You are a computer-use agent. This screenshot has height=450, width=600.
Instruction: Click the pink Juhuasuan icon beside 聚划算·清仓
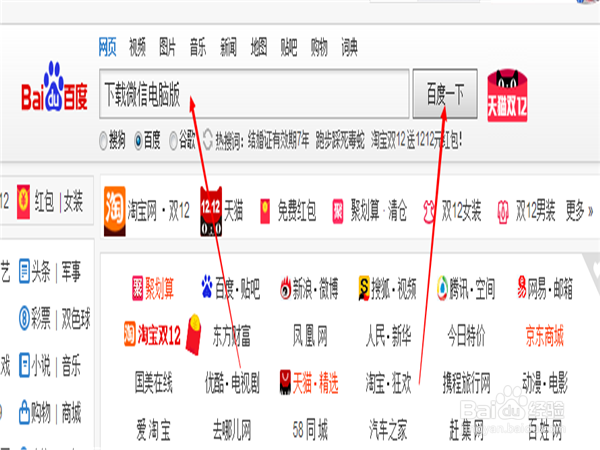point(338,211)
